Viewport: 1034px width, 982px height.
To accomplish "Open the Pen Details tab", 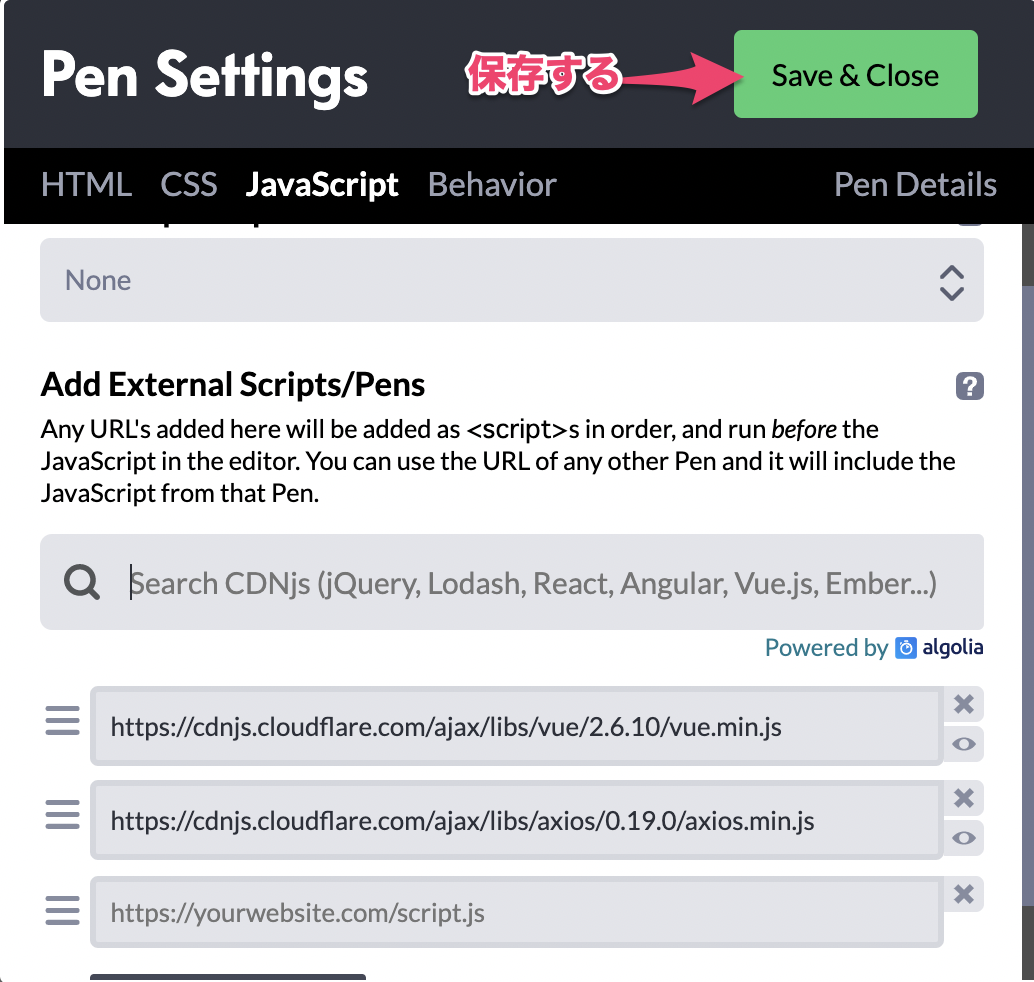I will click(x=915, y=185).
